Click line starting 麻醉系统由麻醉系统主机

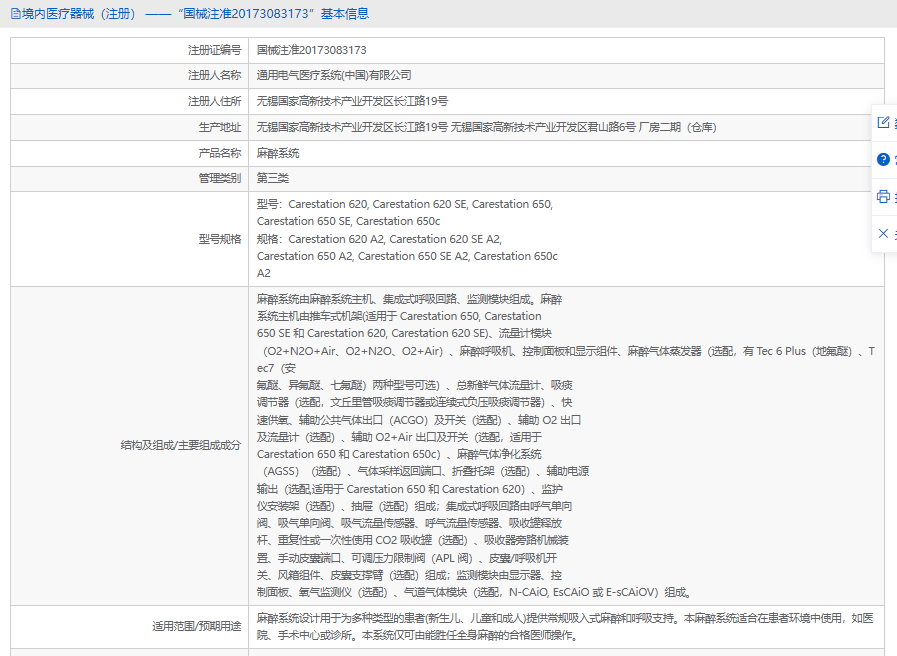pos(410,299)
